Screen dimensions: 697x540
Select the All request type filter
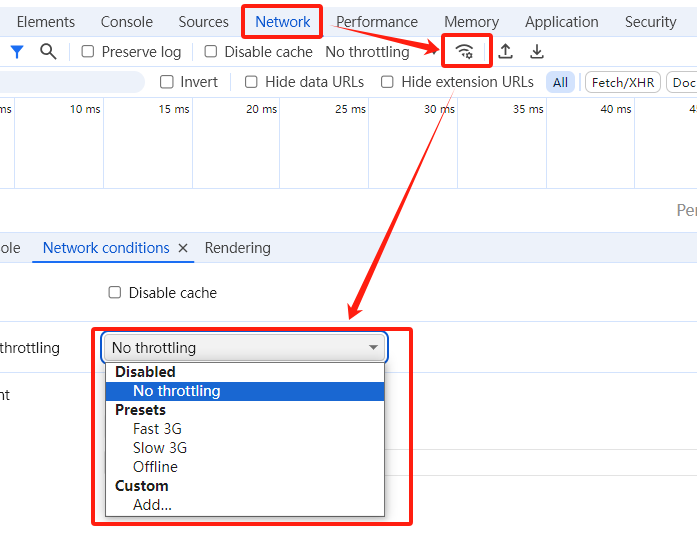(561, 82)
